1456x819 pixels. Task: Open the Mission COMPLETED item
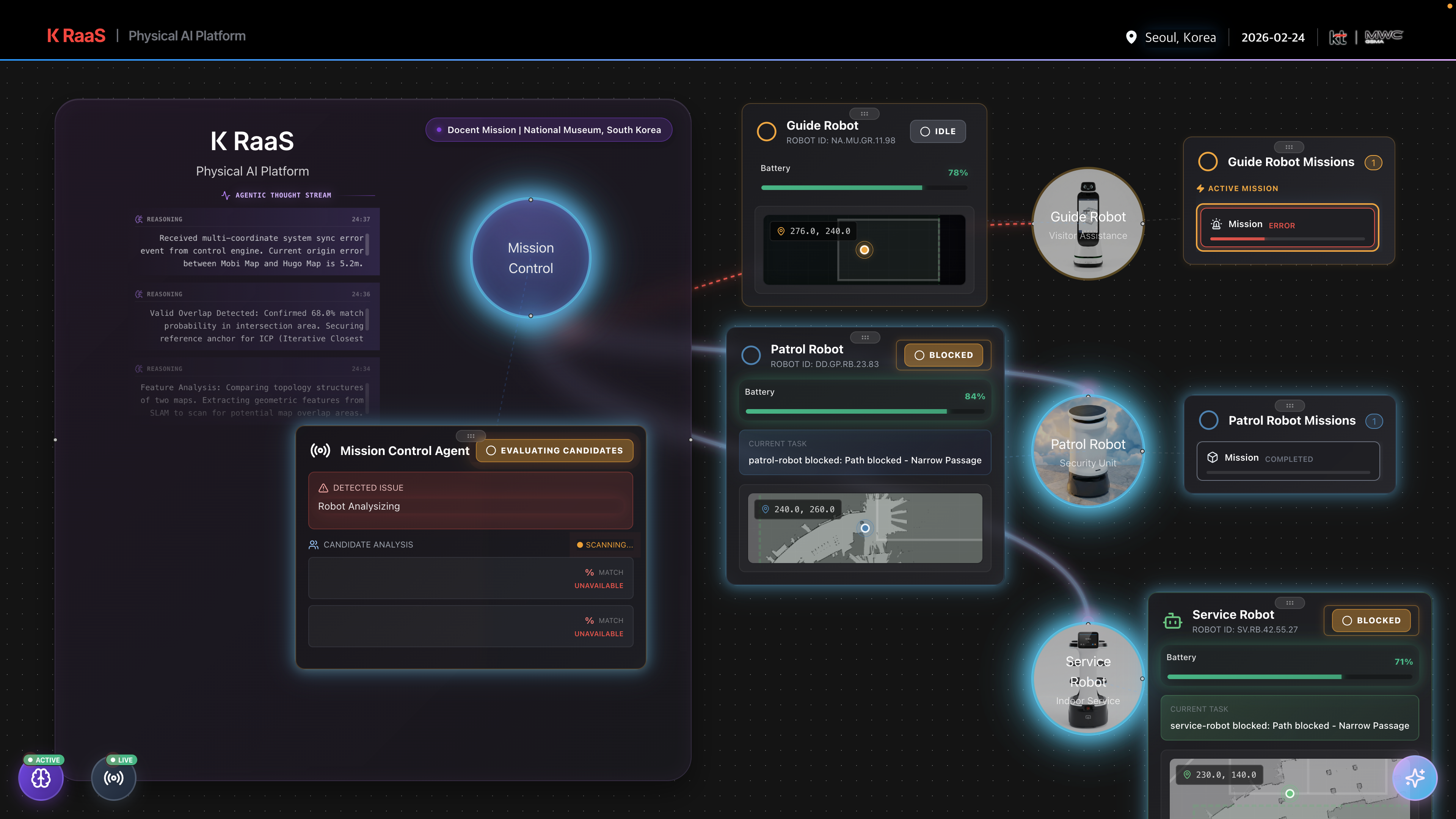click(1288, 461)
